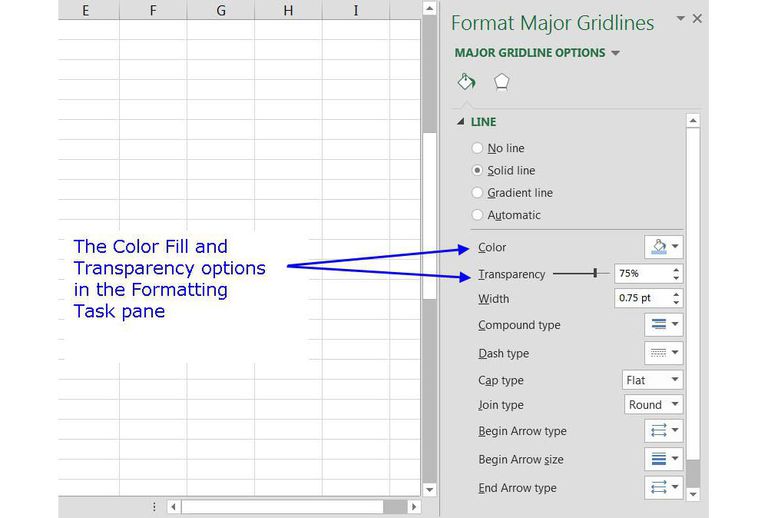Click the three-dot sheet tab splitter handle

pos(154,506)
